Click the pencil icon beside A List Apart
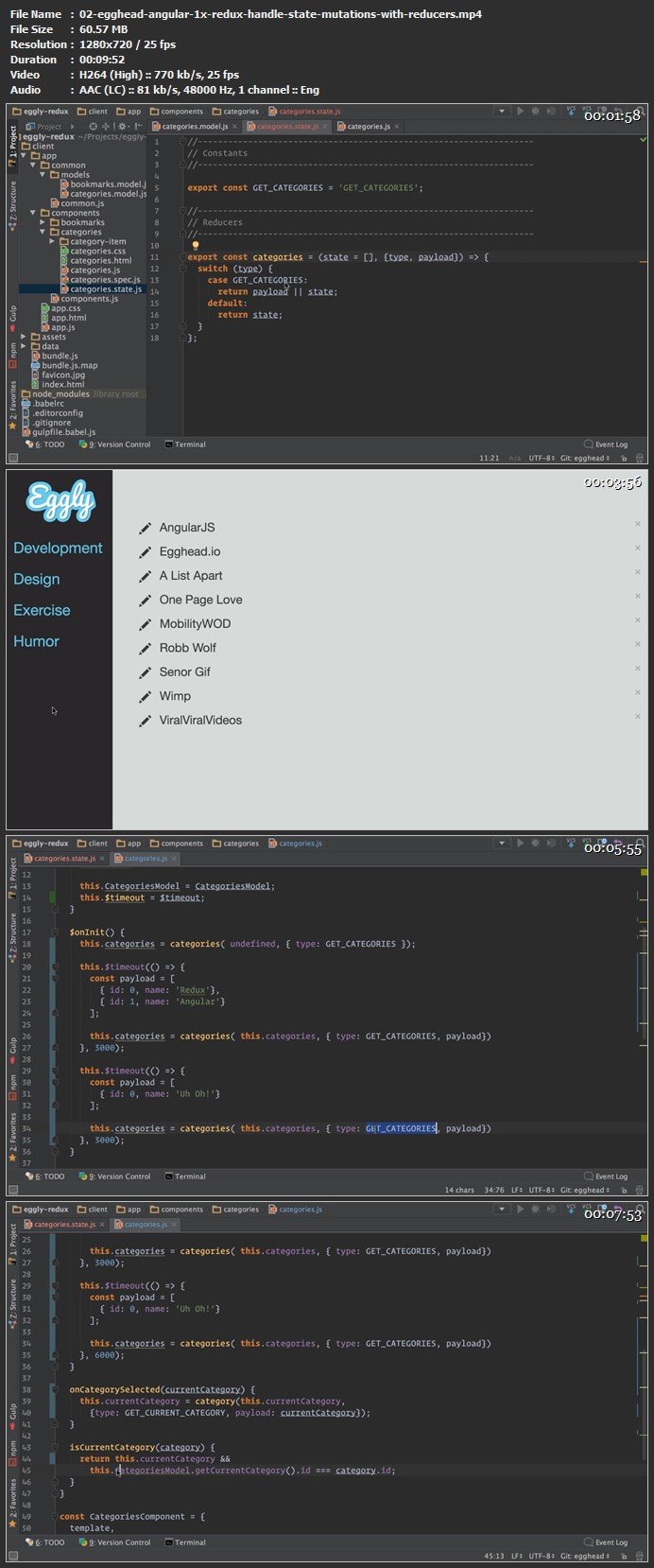This screenshot has height=1568, width=654. [x=145, y=576]
